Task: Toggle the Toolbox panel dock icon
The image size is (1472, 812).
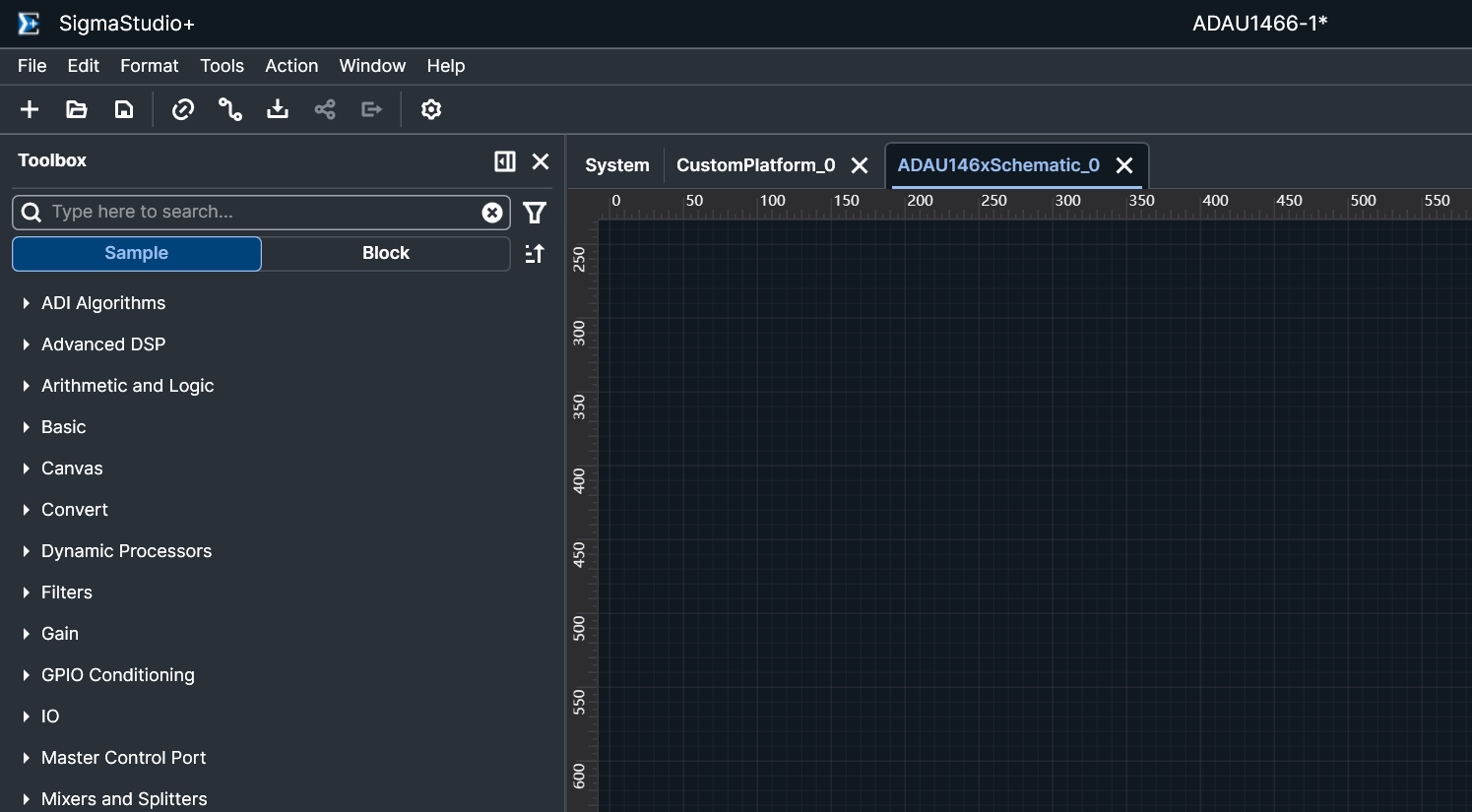Action: [505, 161]
